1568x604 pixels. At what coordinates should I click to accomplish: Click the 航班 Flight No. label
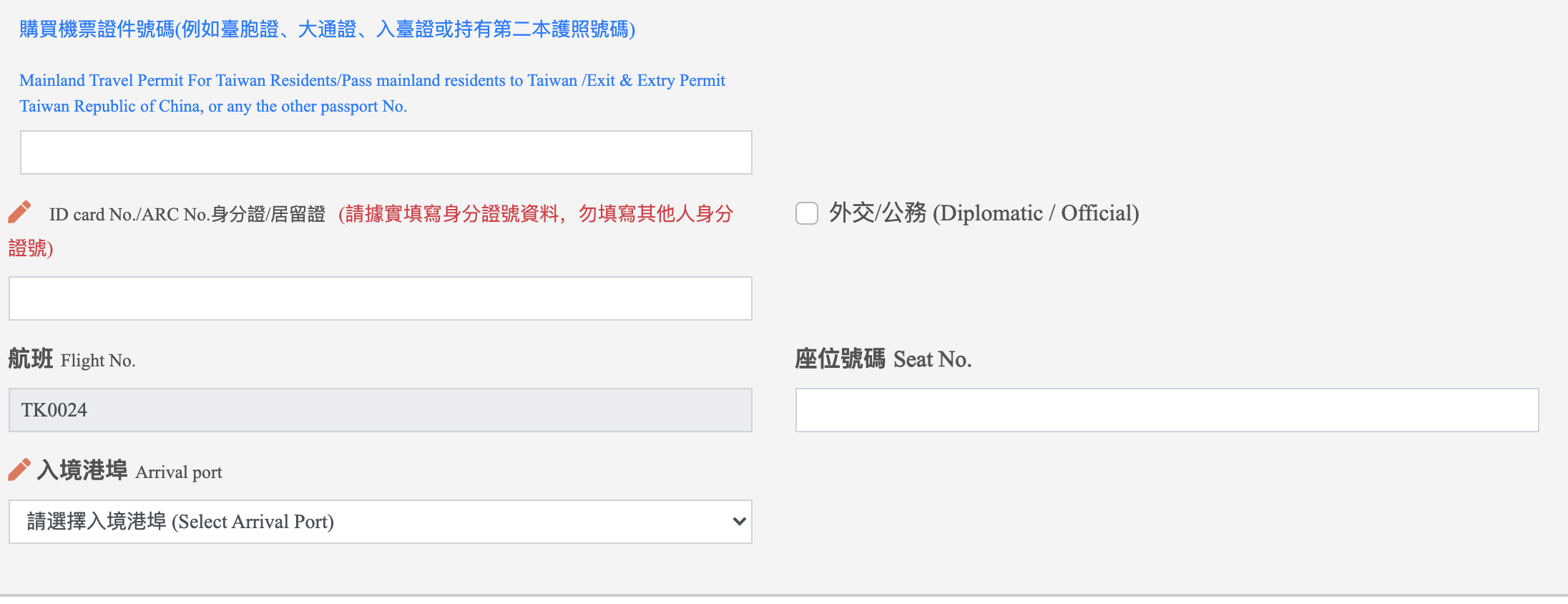[x=72, y=359]
